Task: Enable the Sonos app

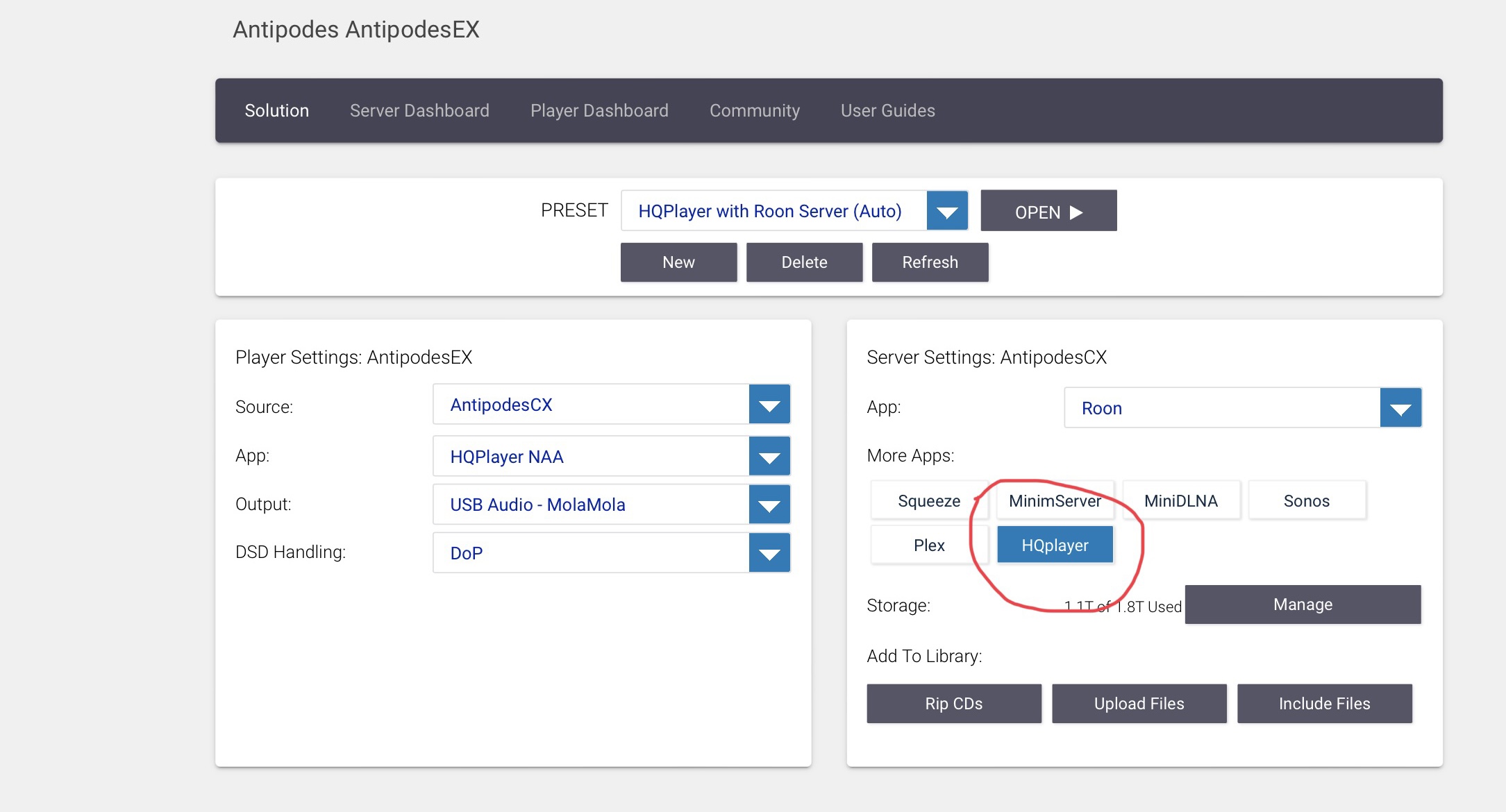Action: (x=1307, y=500)
